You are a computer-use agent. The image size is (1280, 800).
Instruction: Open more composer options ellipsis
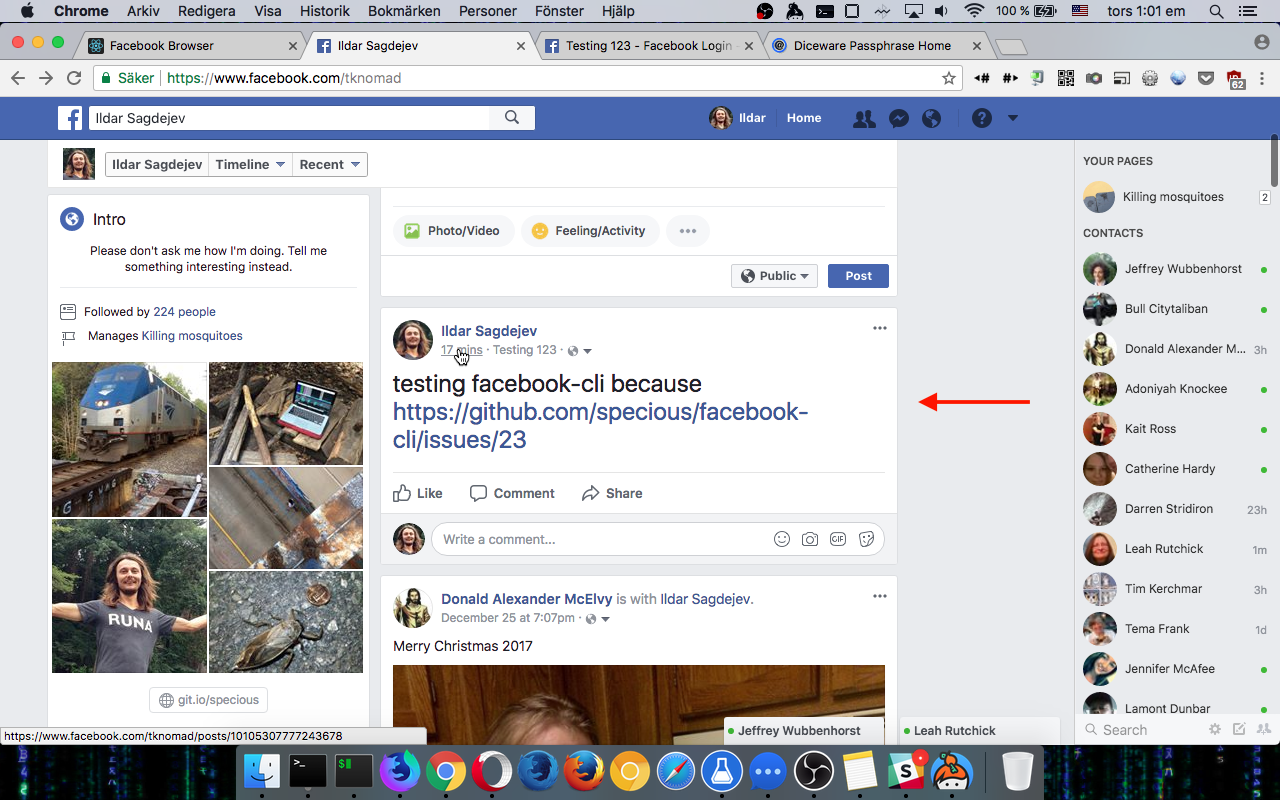coord(688,231)
